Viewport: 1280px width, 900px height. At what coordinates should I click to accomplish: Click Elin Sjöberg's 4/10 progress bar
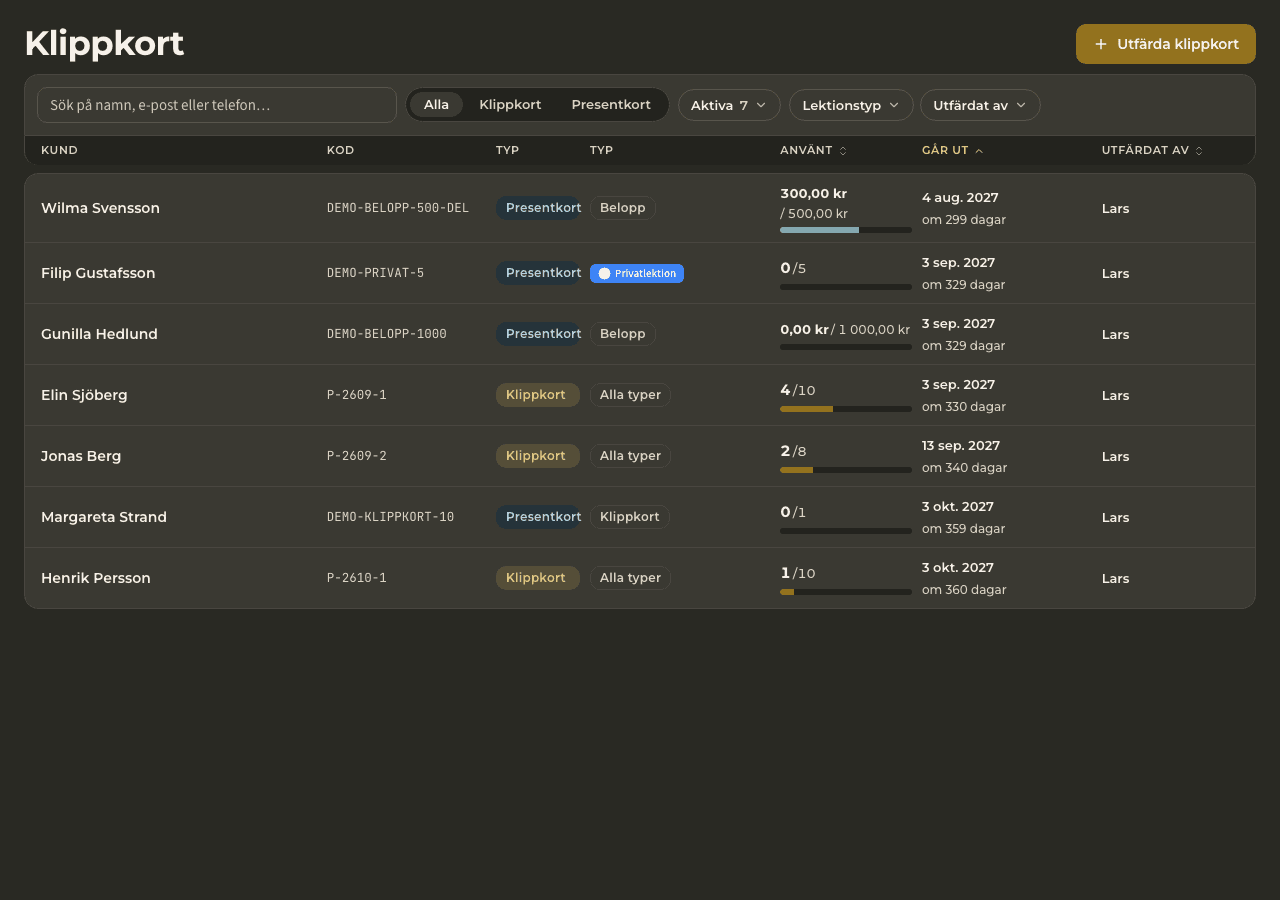pyautogui.click(x=846, y=409)
